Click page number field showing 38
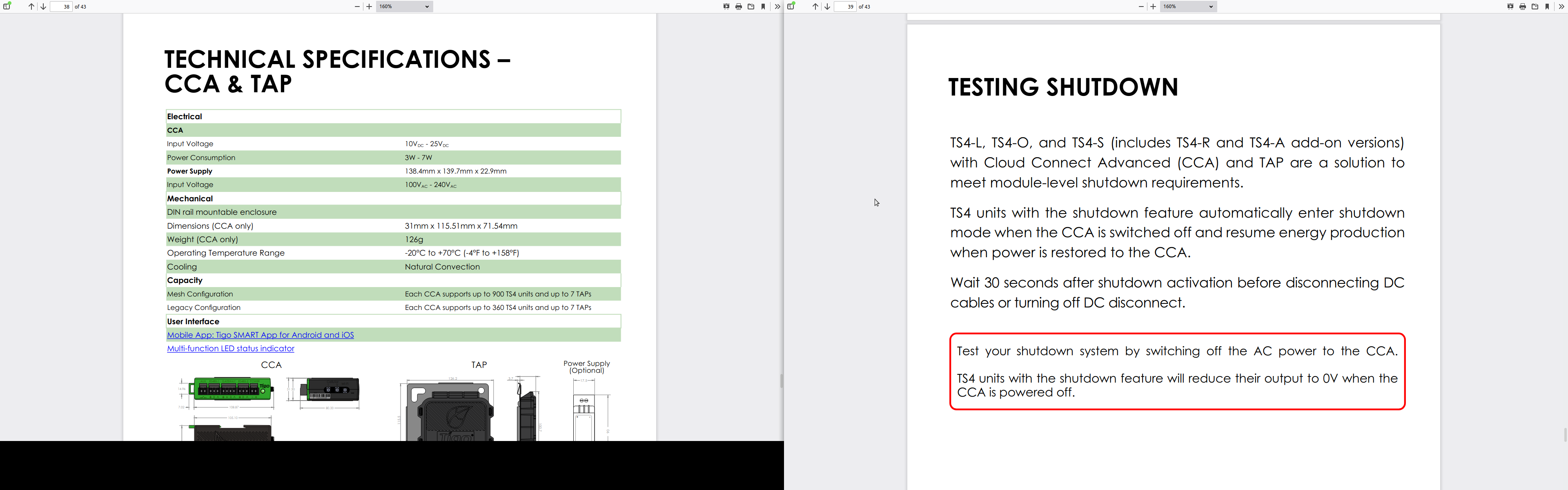 tap(61, 7)
